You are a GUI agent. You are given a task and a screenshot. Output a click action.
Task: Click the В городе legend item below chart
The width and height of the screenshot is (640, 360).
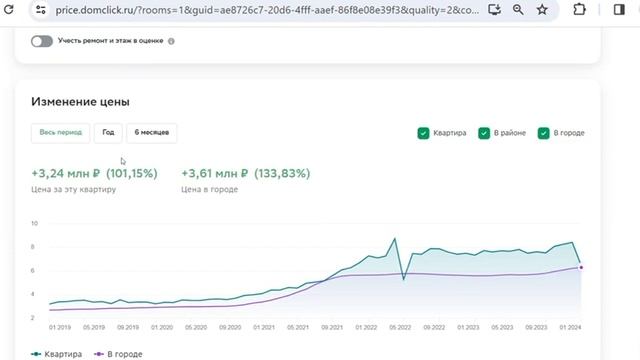tap(118, 354)
